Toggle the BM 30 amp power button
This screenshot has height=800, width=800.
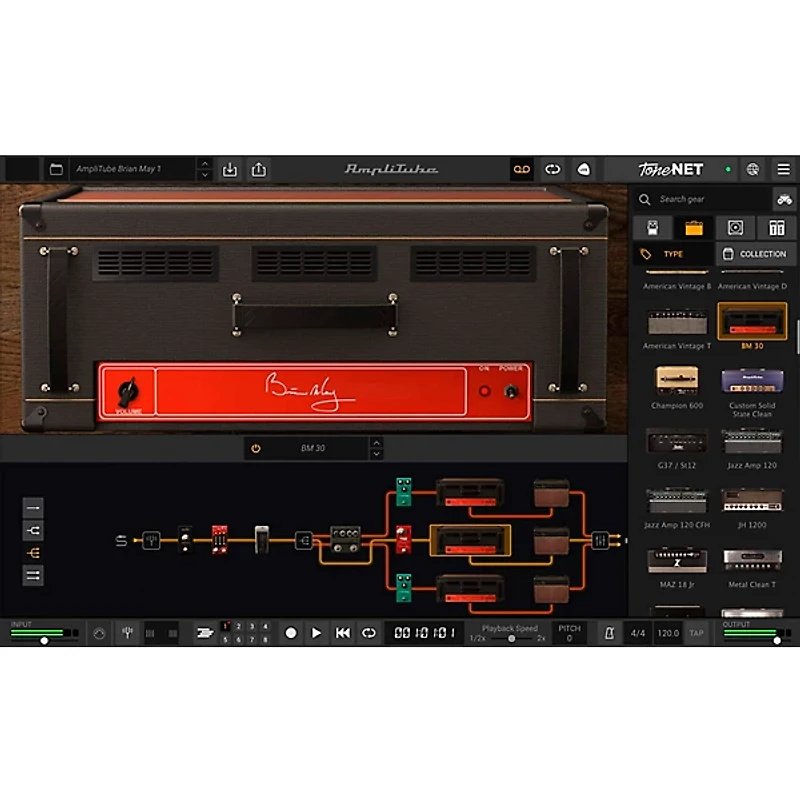click(x=256, y=448)
